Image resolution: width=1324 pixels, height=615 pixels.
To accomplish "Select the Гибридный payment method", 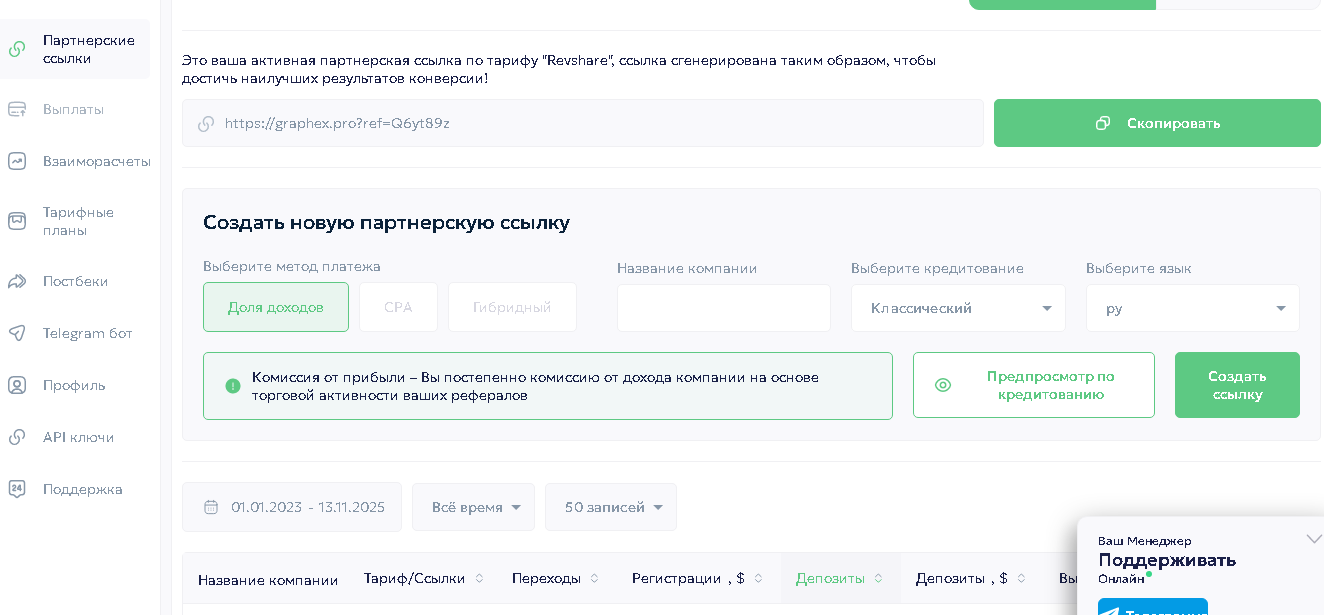I will [x=512, y=307].
